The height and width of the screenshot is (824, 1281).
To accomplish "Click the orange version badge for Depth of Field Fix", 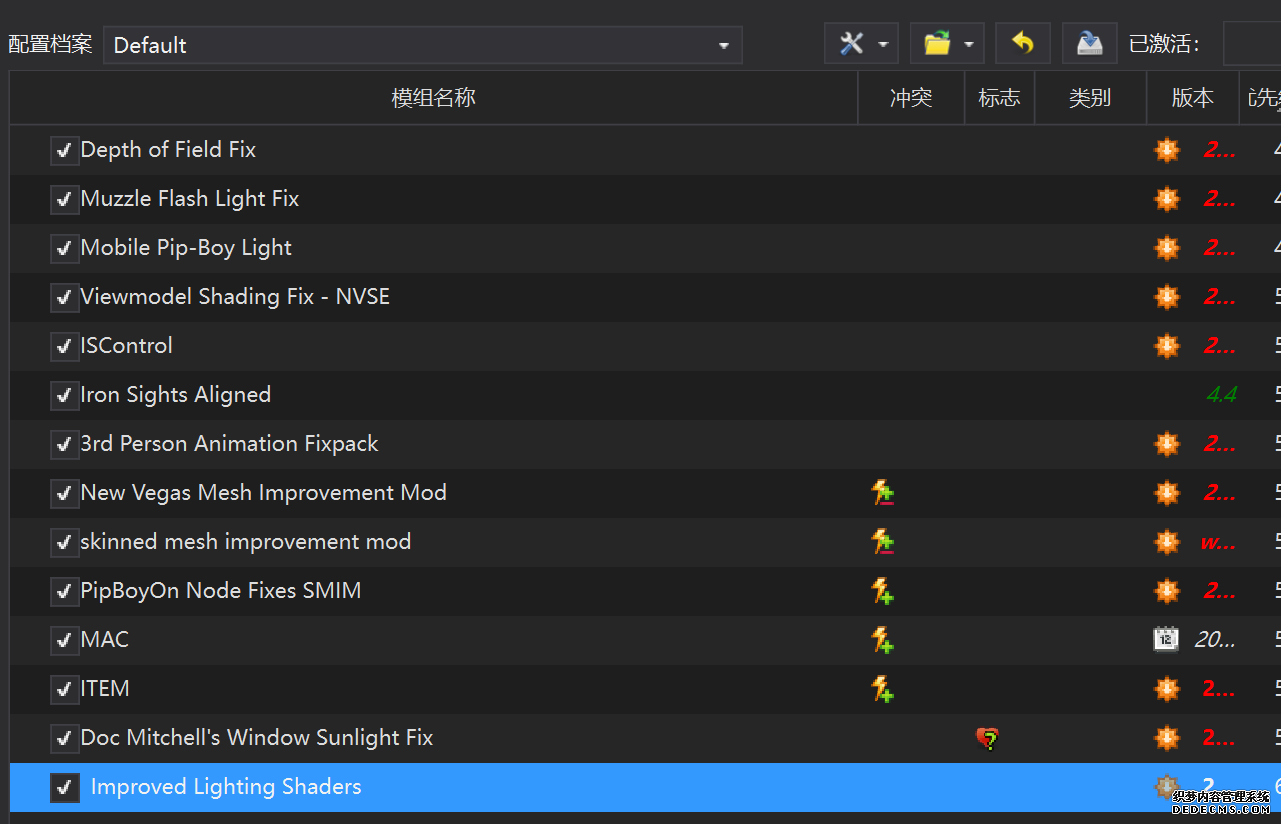I will [x=1167, y=150].
